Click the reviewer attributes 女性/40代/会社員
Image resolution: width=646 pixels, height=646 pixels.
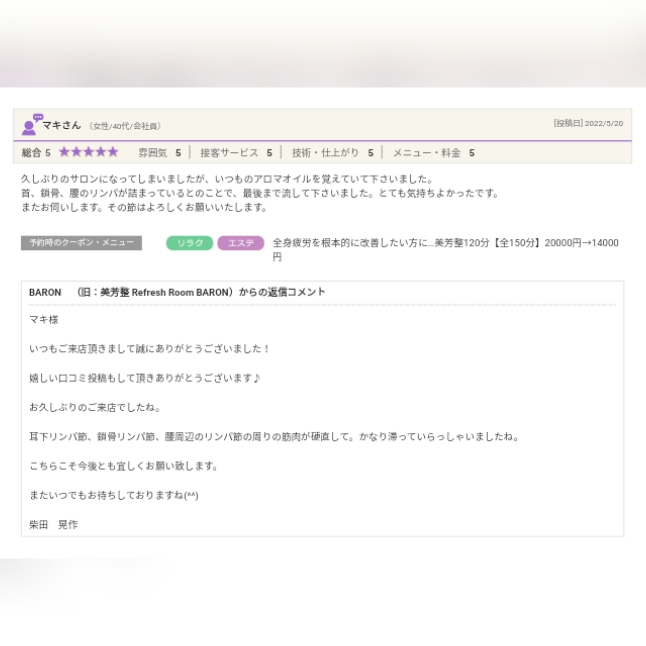[x=125, y=126]
